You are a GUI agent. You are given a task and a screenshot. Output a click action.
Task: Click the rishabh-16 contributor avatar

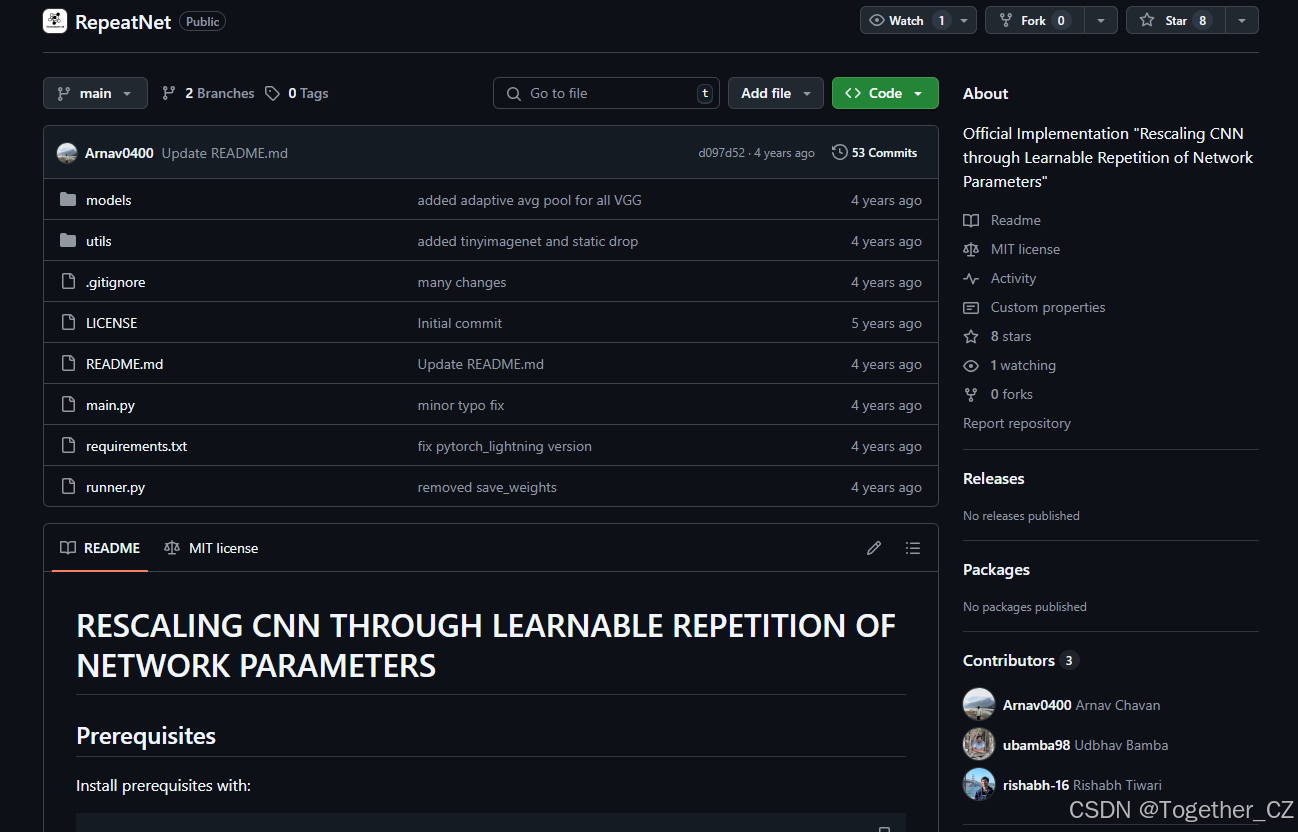tap(979, 784)
